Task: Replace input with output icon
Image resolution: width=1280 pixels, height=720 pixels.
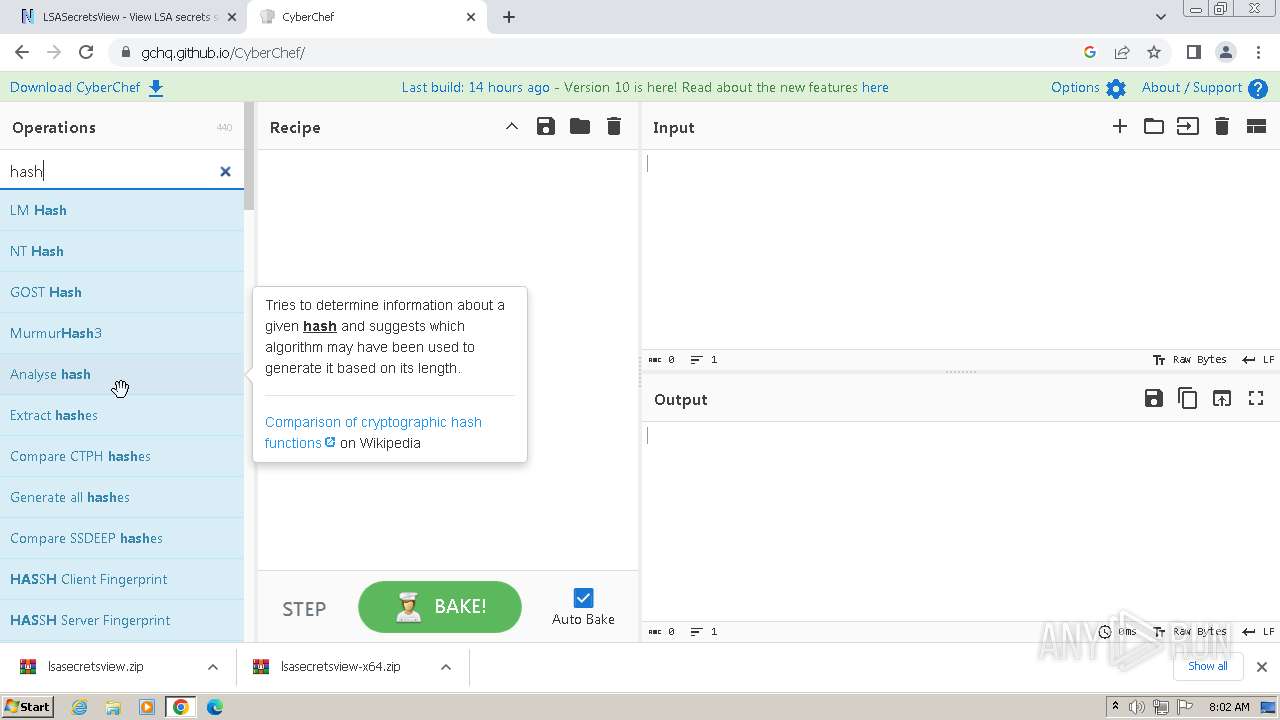Action: coord(1222,398)
